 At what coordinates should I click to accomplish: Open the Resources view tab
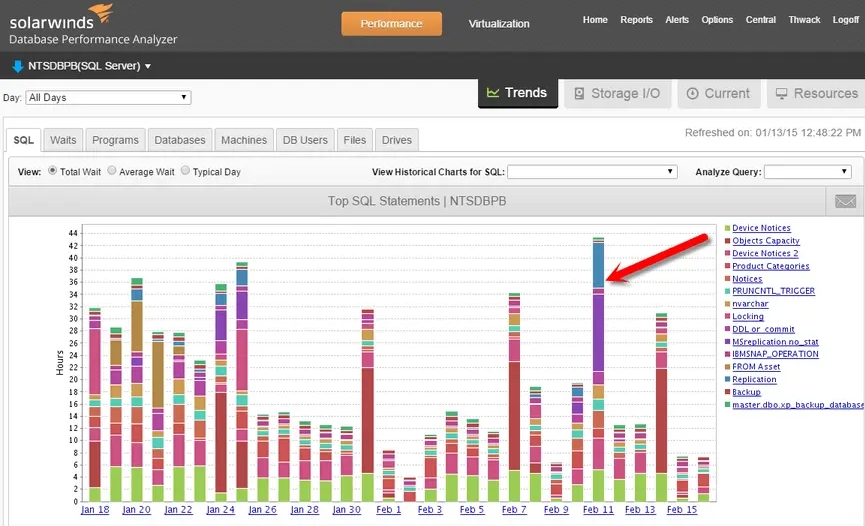pyautogui.click(x=816, y=93)
